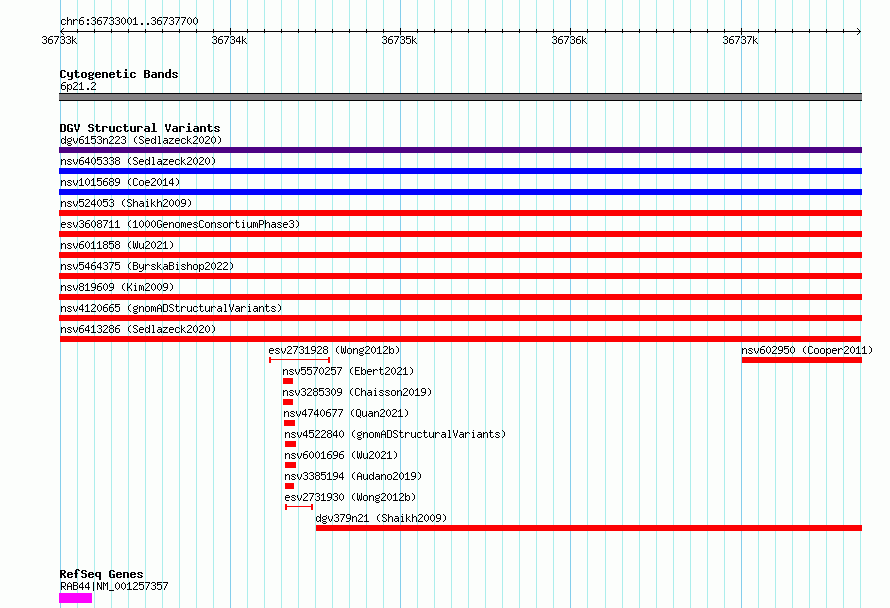Viewport: 890px width, 608px height.
Task: Click the 36734k ruler position
Action: point(229,40)
